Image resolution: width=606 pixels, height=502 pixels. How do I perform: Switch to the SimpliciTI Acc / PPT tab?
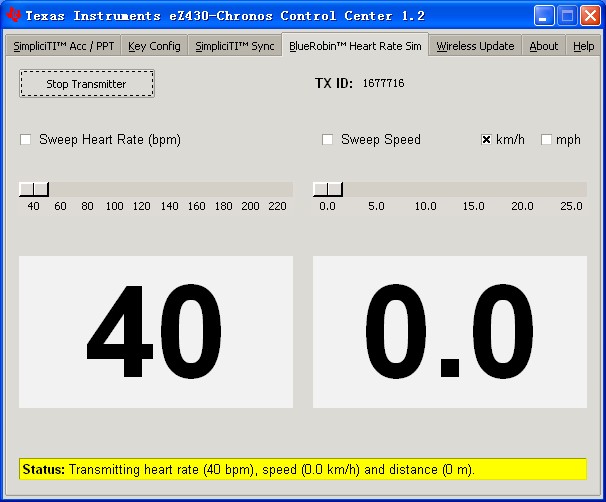[x=63, y=46]
